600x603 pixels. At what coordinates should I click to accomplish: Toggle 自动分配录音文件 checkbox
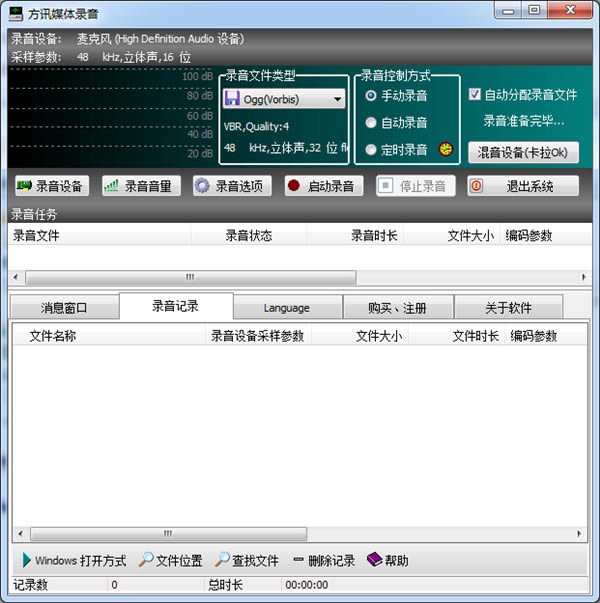(475, 95)
